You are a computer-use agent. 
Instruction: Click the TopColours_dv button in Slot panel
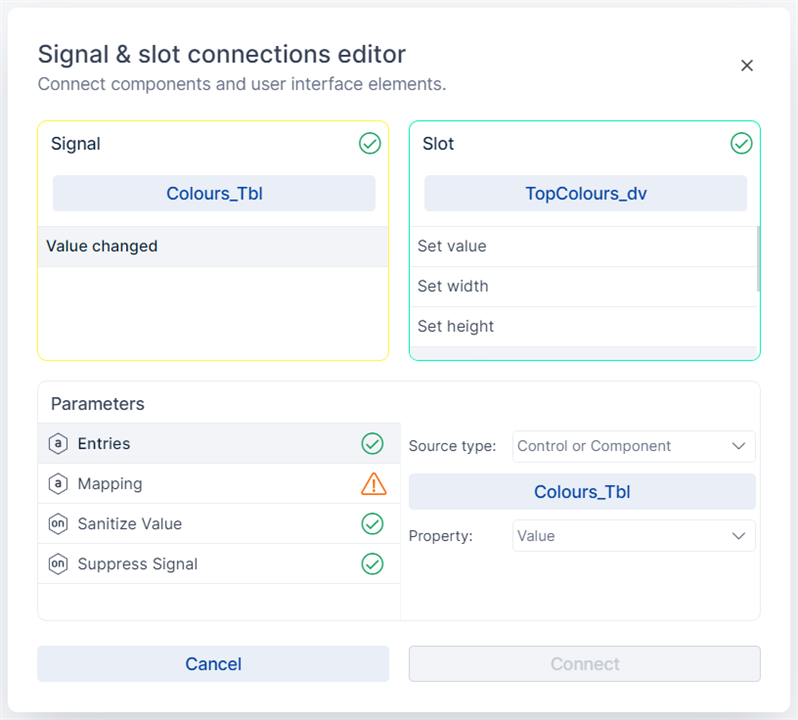click(585, 193)
